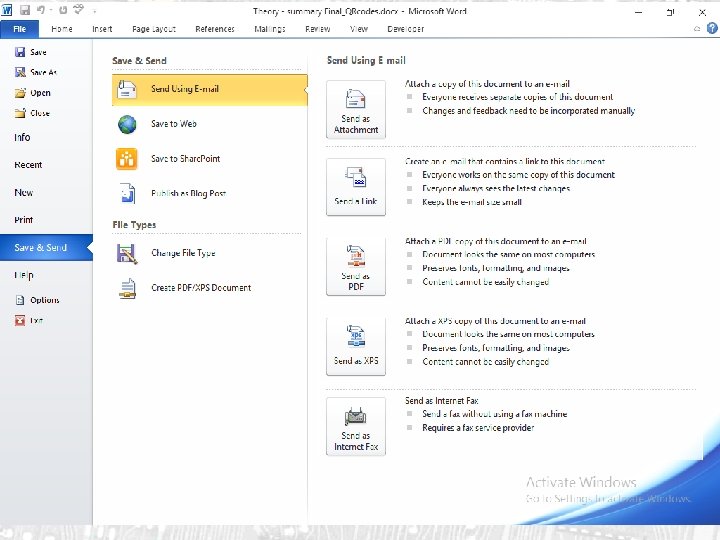The width and height of the screenshot is (720, 540).
Task: Select Create PDF/XPS Document option
Action: [x=209, y=288]
